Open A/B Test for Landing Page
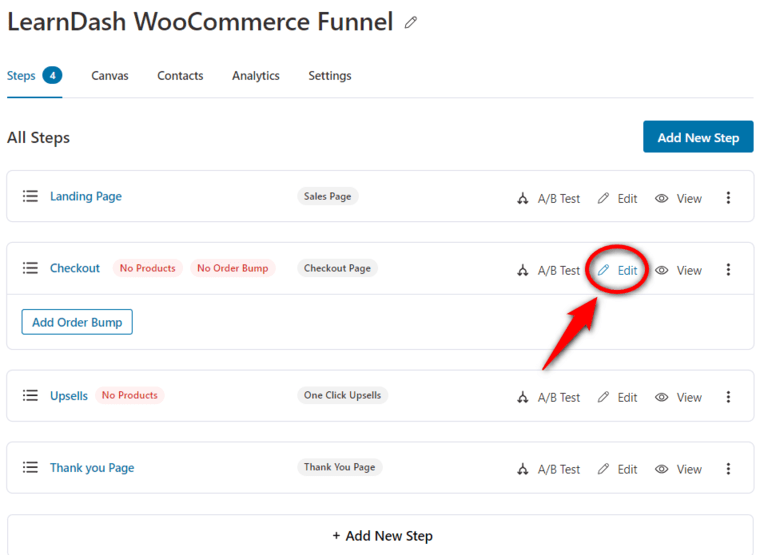This screenshot has width=760, height=555. (548, 199)
